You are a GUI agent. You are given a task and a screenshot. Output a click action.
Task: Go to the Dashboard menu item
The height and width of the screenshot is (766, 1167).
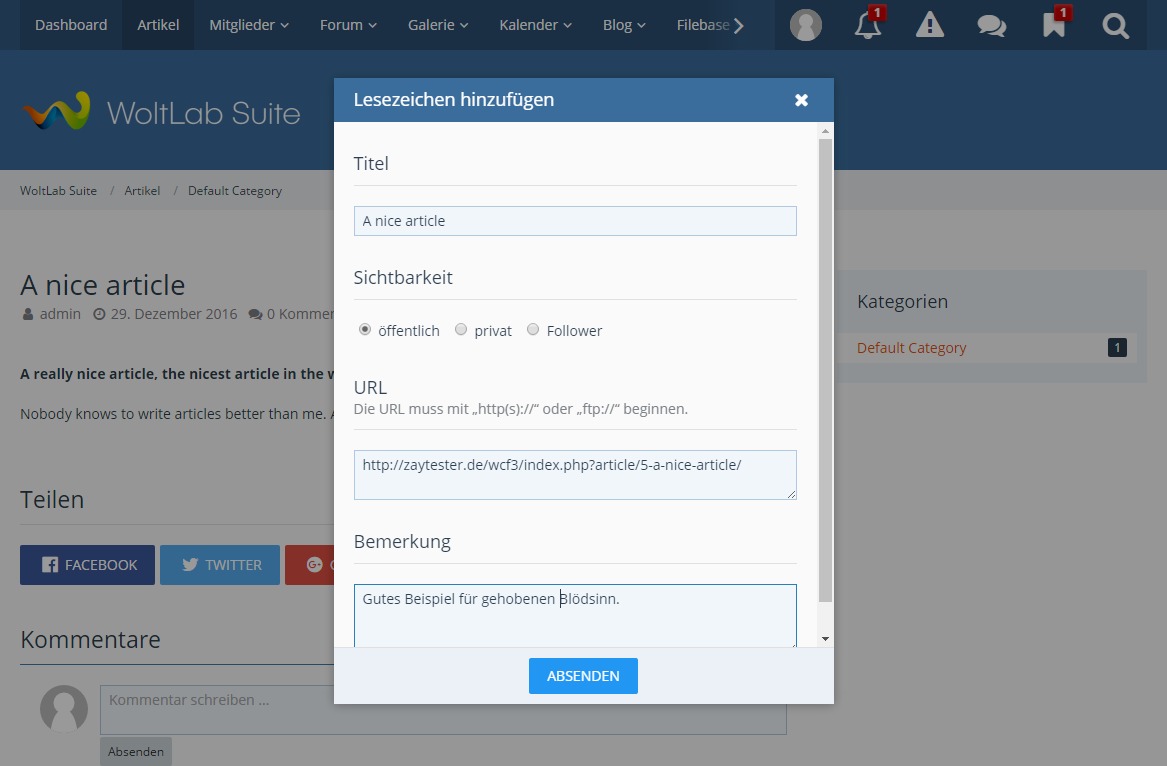coord(71,25)
